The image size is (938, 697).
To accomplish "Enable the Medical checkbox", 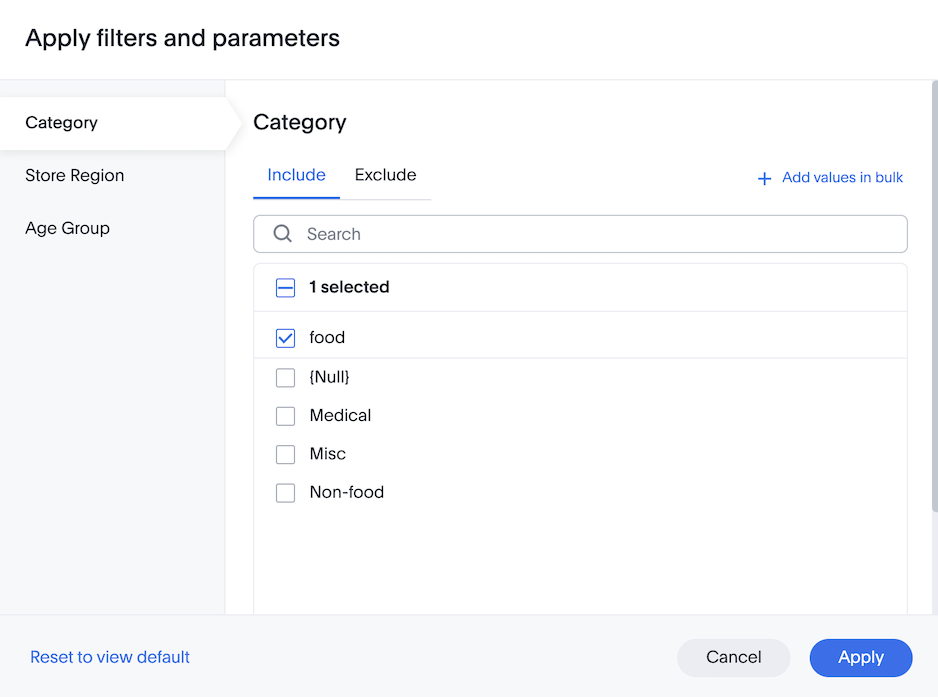I will [x=285, y=415].
